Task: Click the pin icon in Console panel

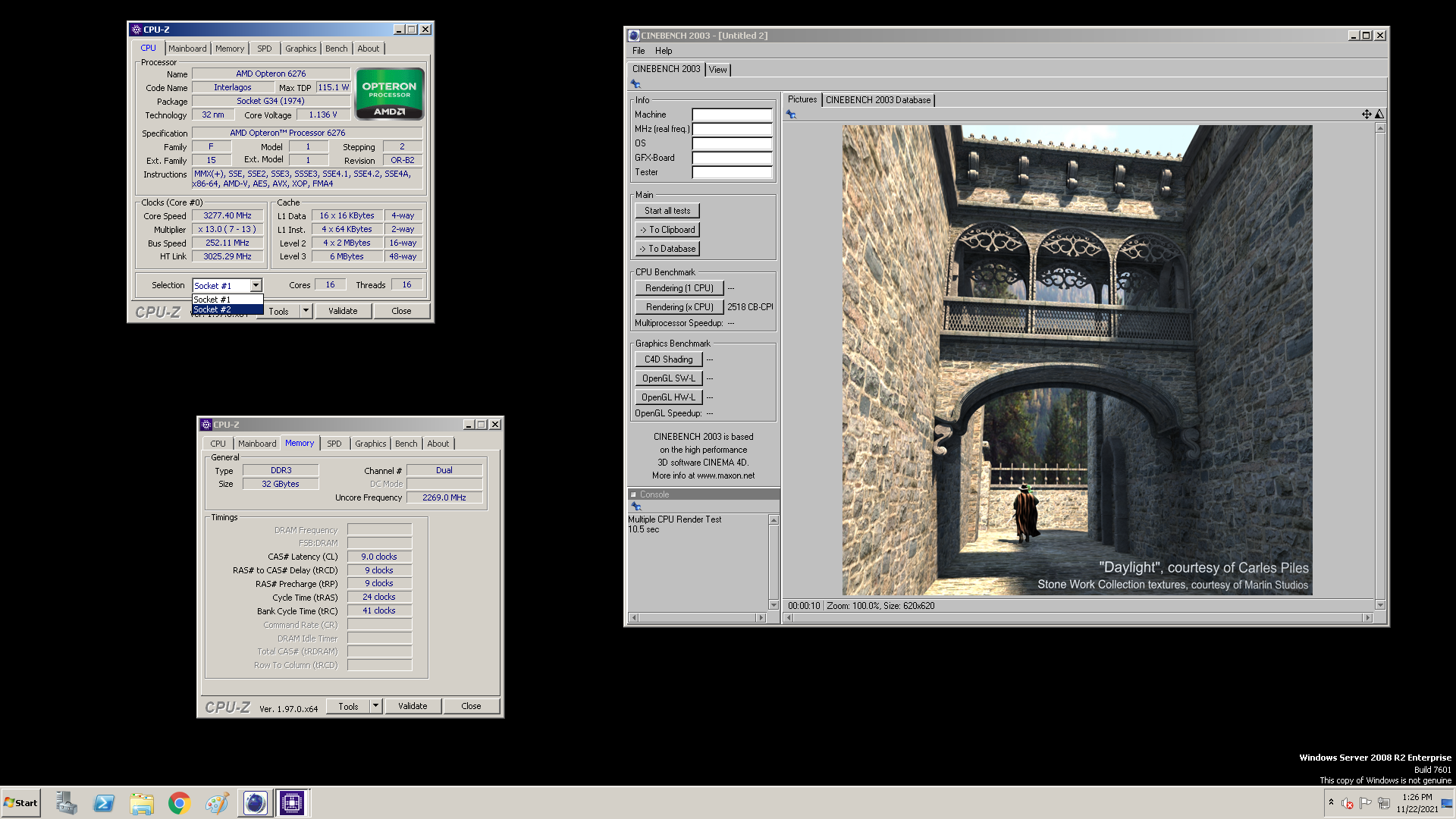Action: coord(636,507)
